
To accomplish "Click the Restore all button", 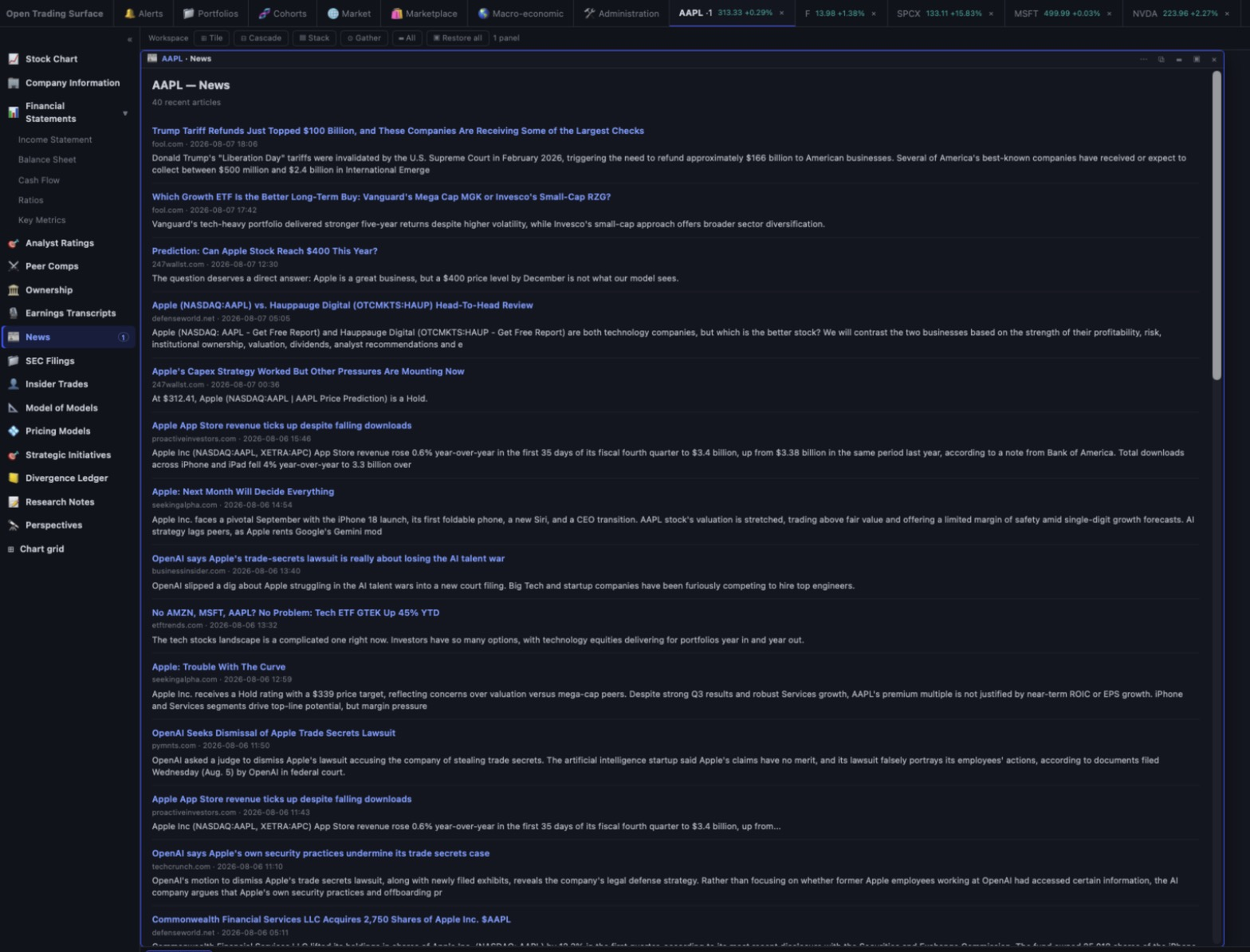I will (458, 38).
